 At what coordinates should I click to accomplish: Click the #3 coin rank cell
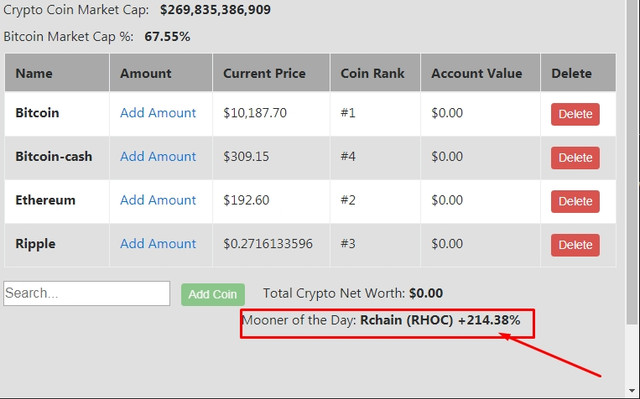point(375,245)
